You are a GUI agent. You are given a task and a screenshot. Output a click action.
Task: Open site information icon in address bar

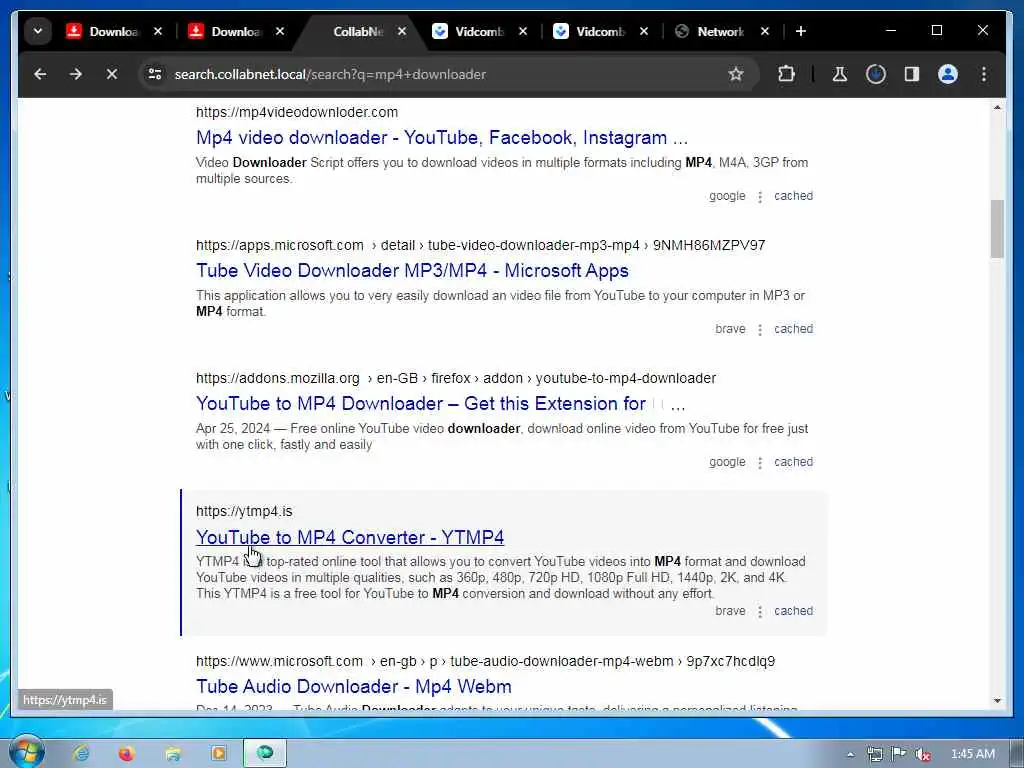click(155, 74)
